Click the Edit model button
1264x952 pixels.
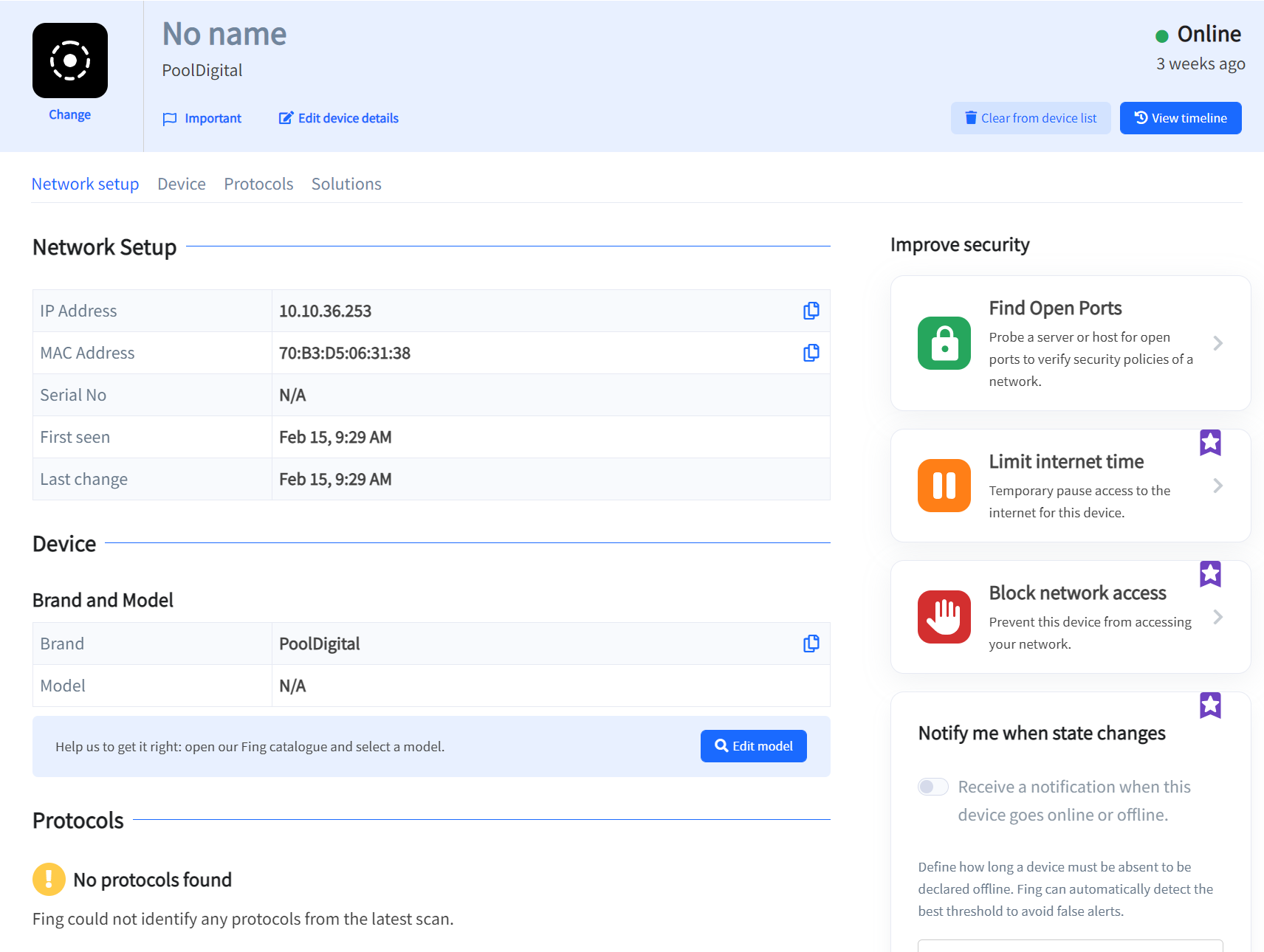pos(754,746)
